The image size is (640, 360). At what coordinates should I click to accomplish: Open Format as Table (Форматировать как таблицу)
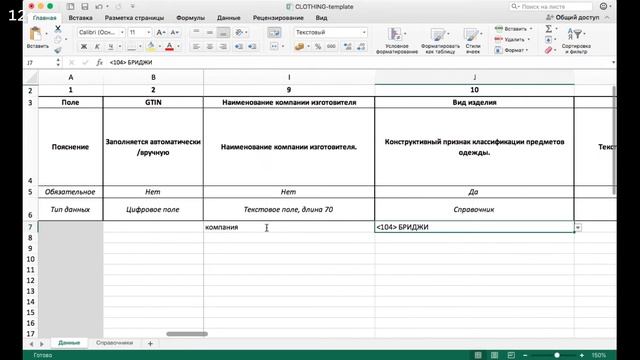pyautogui.click(x=440, y=41)
